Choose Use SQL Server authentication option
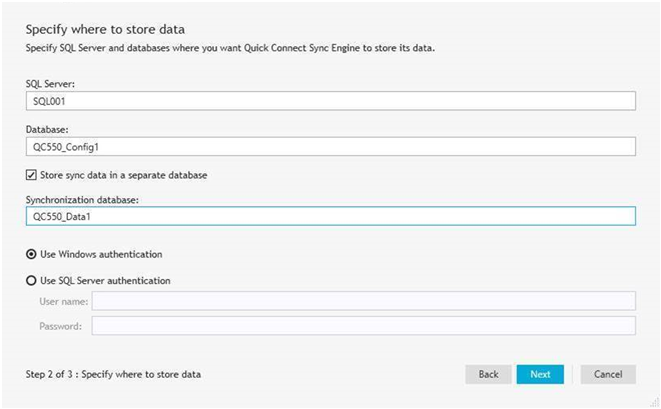Screen dimensions: 661x409 pyautogui.click(x=31, y=280)
